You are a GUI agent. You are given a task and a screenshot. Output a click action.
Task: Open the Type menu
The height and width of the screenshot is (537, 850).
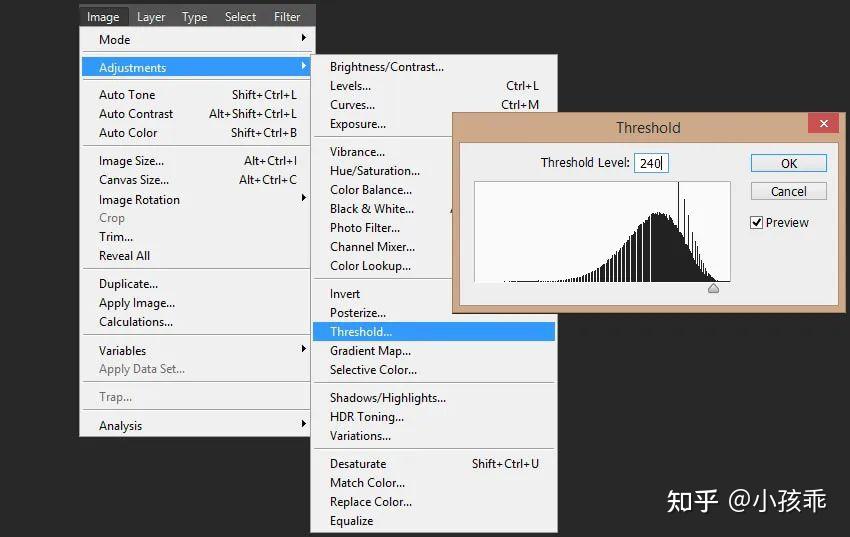pyautogui.click(x=194, y=17)
